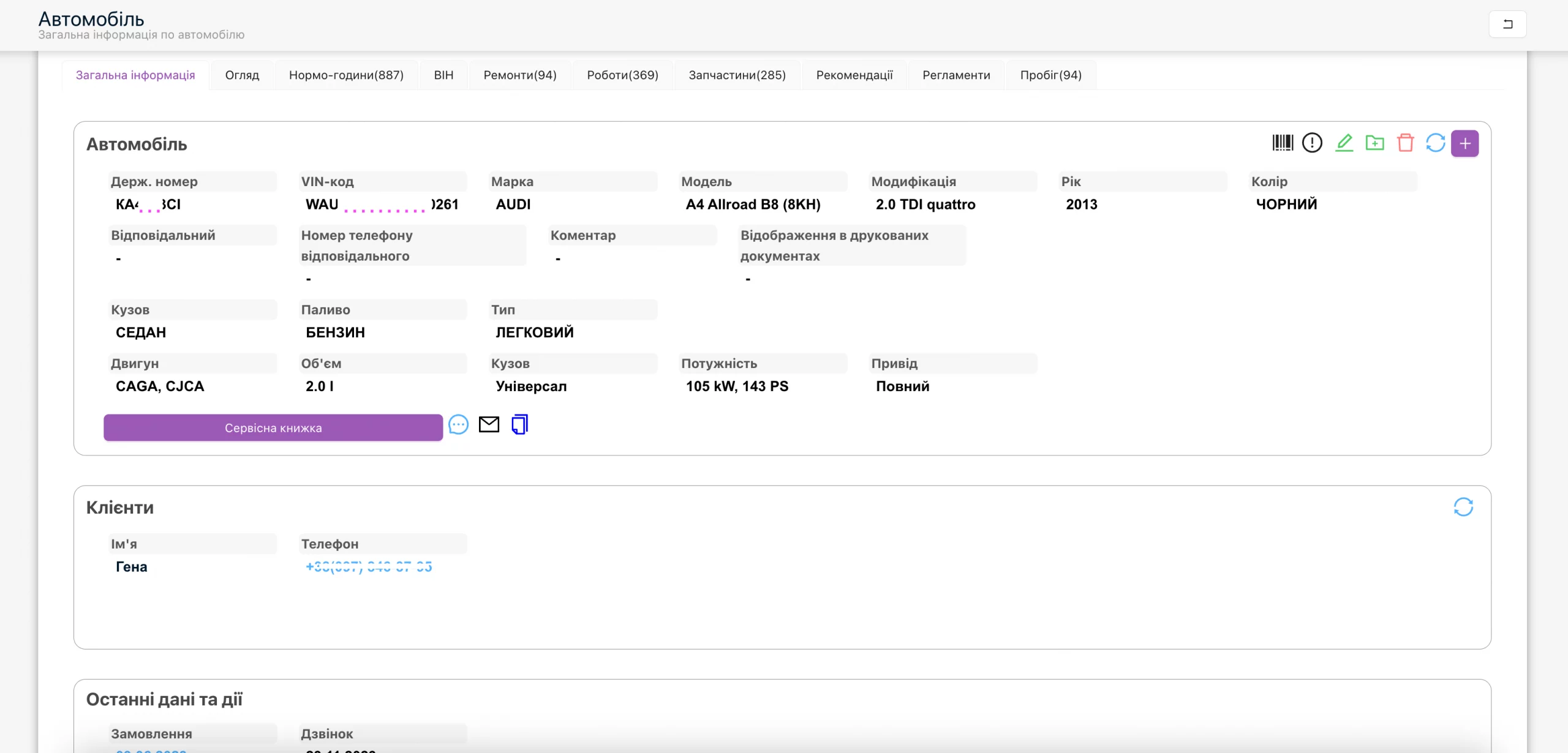Click the body value СЕДАН
The height and width of the screenshot is (753, 1568).
(x=141, y=332)
